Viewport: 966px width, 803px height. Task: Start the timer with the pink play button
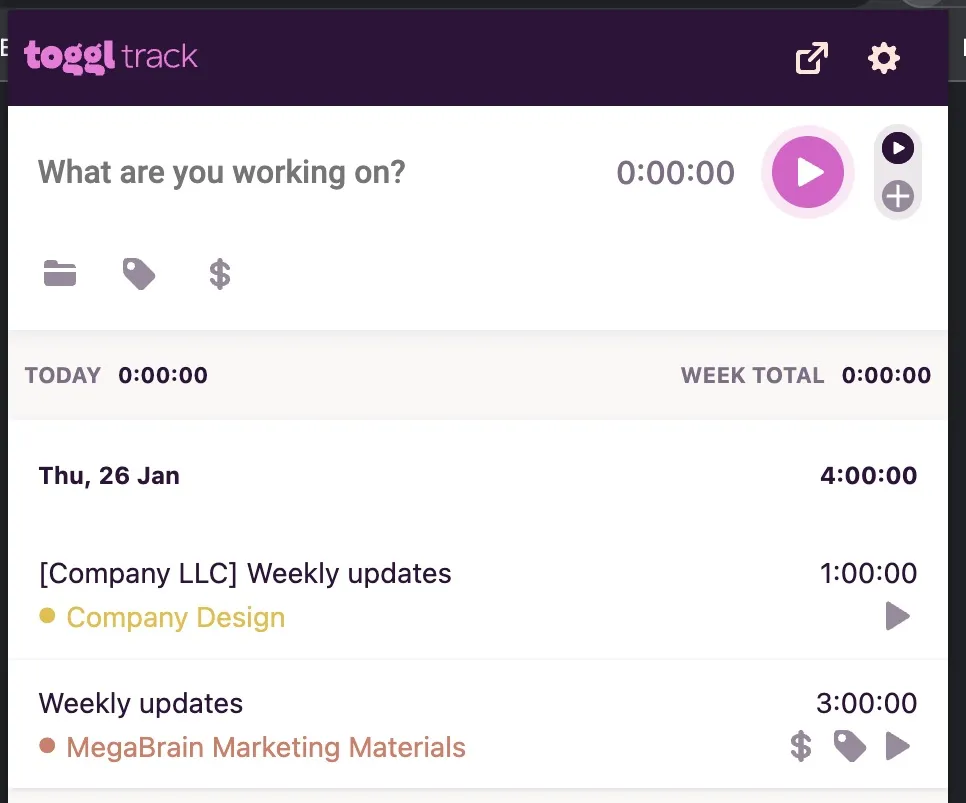[x=808, y=173]
